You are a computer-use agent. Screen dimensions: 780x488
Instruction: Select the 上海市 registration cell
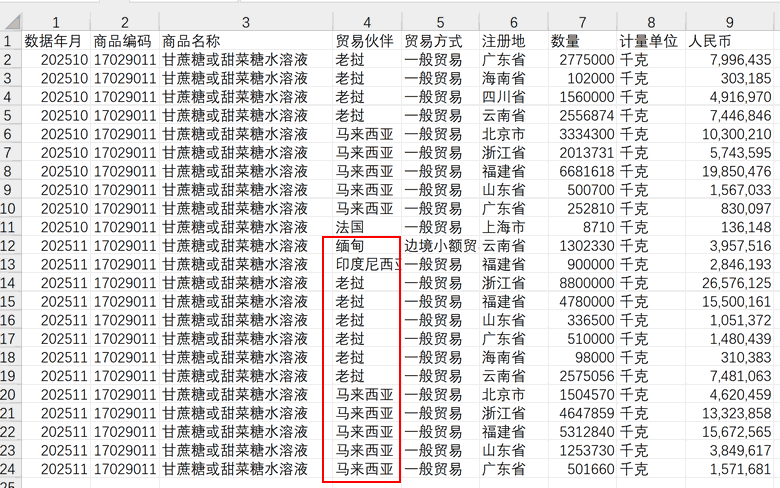coord(513,227)
